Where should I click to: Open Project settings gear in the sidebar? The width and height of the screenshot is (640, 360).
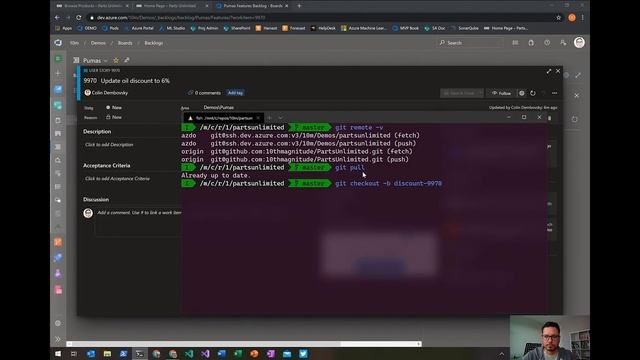58,323
